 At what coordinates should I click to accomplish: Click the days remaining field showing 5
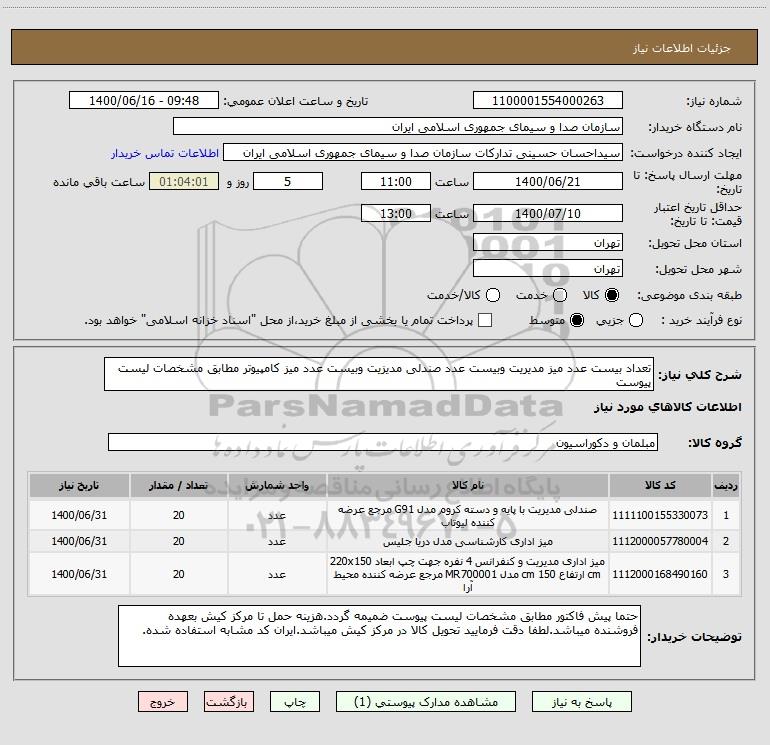(288, 181)
